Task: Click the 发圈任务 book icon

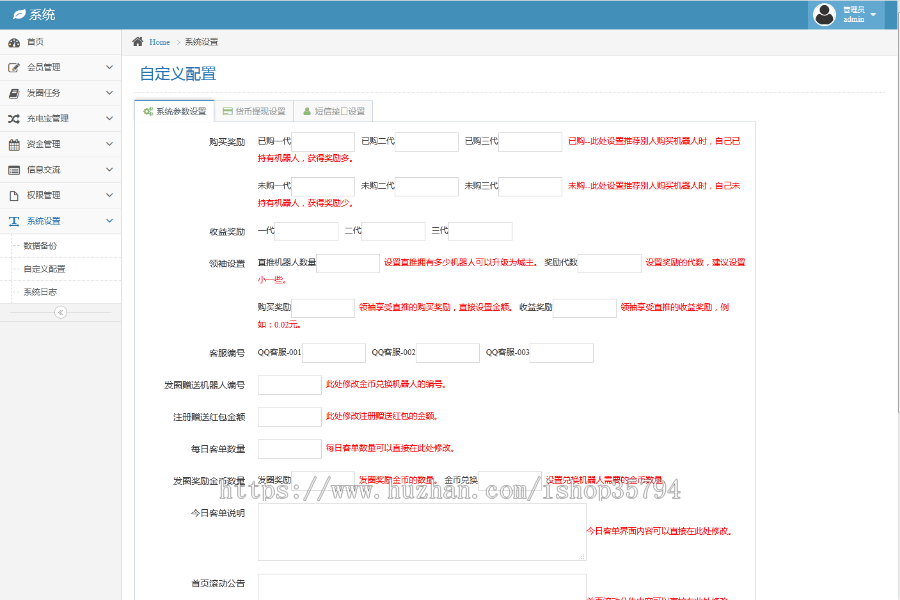Action: (14, 93)
